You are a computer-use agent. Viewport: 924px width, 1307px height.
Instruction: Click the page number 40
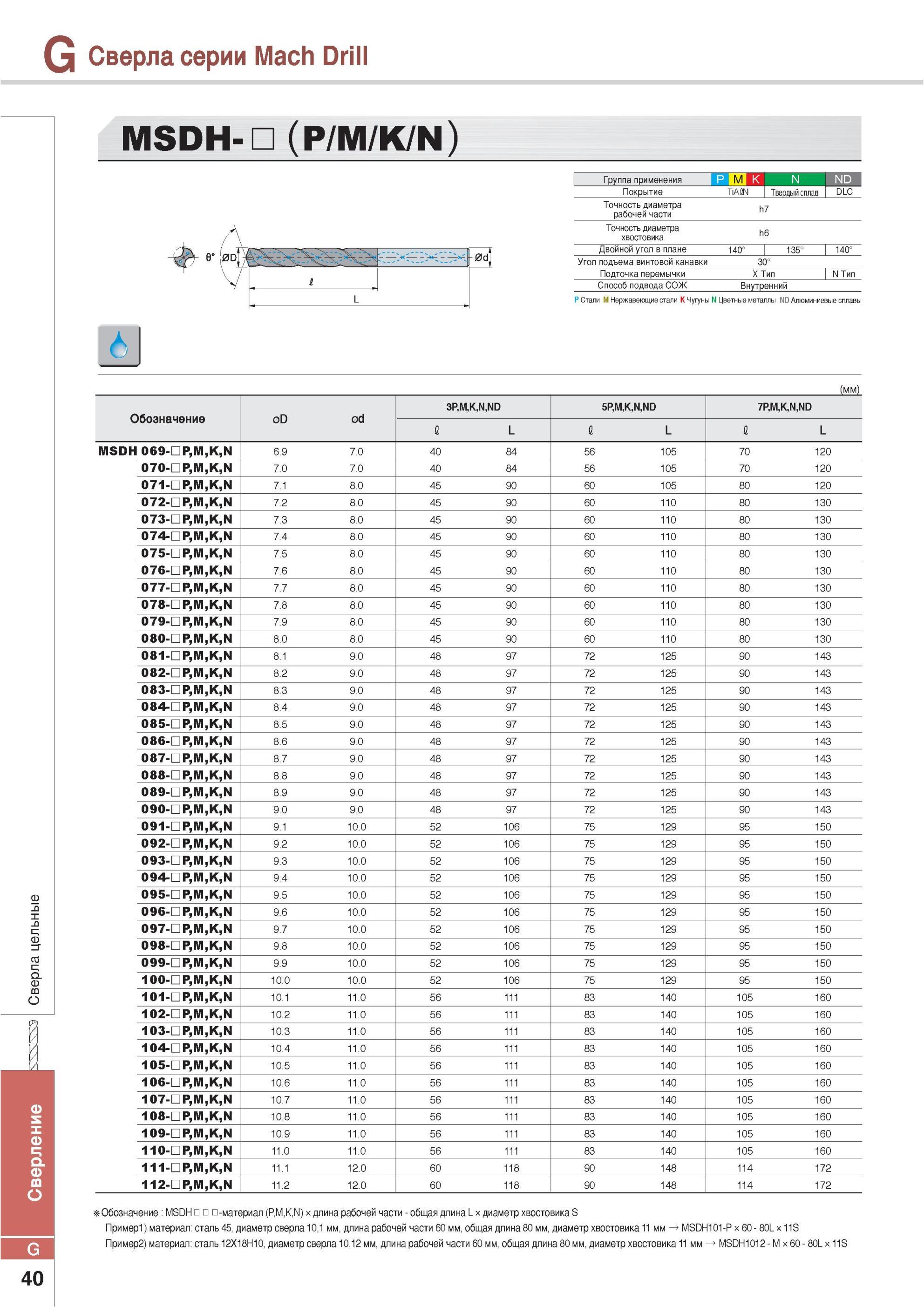(x=33, y=1279)
